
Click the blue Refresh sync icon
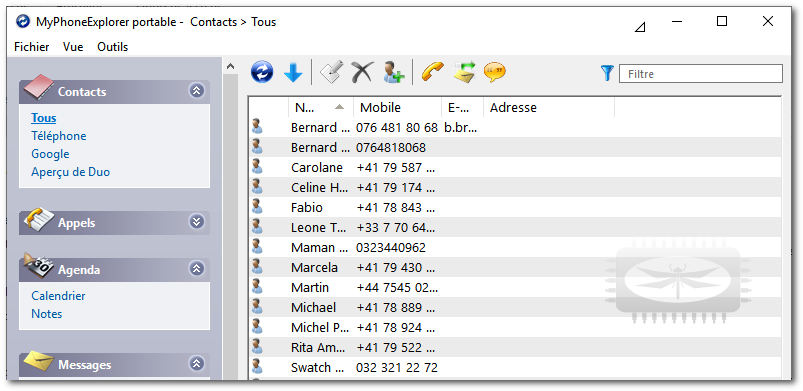click(x=262, y=72)
